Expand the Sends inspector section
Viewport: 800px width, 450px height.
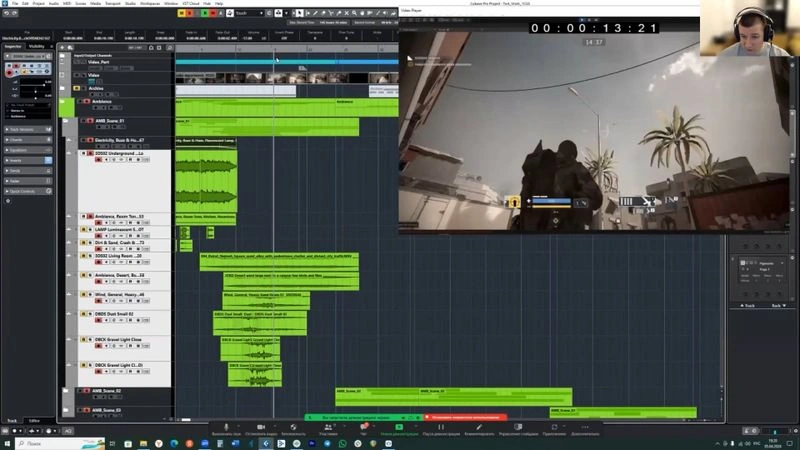click(x=28, y=170)
